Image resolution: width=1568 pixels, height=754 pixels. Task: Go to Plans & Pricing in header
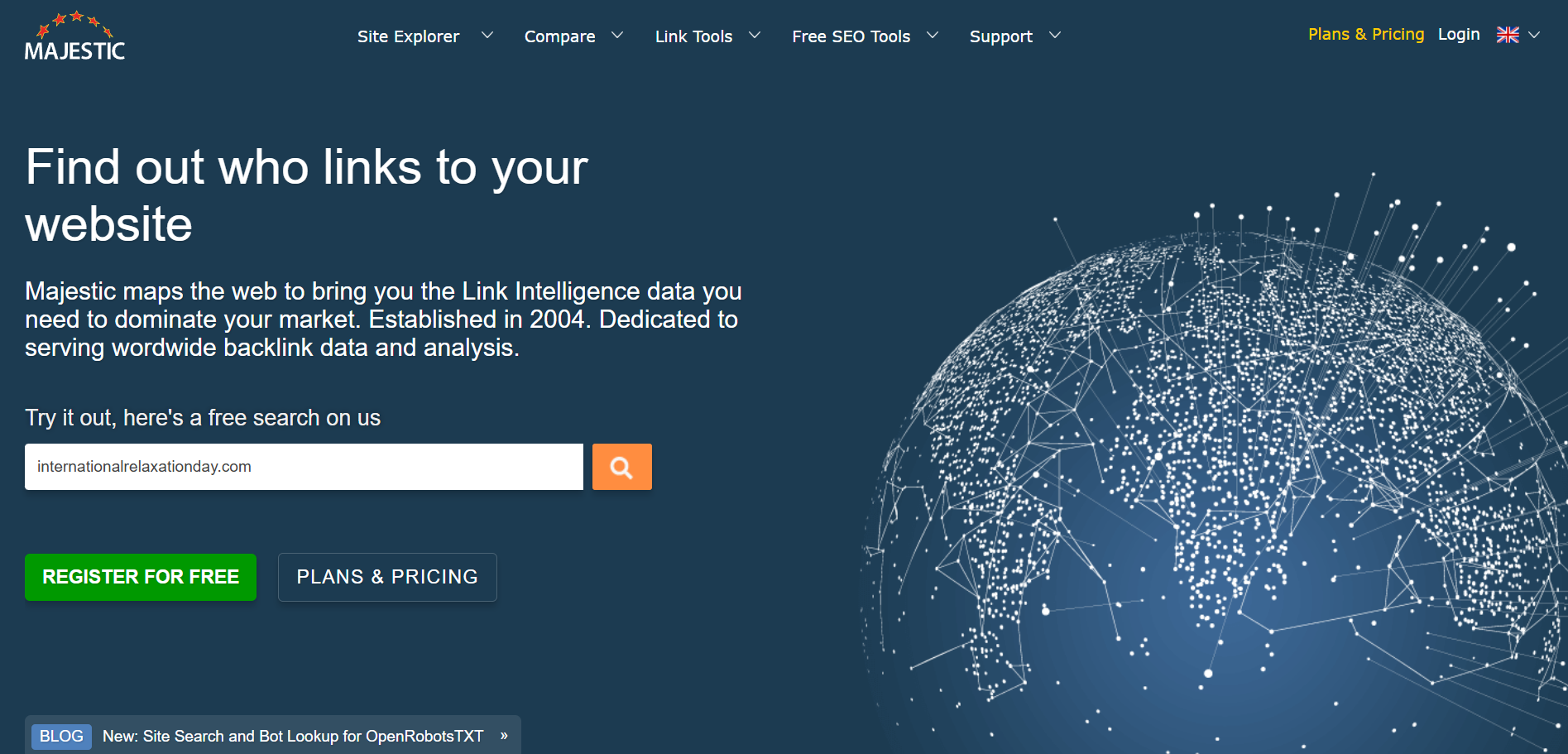click(1366, 34)
